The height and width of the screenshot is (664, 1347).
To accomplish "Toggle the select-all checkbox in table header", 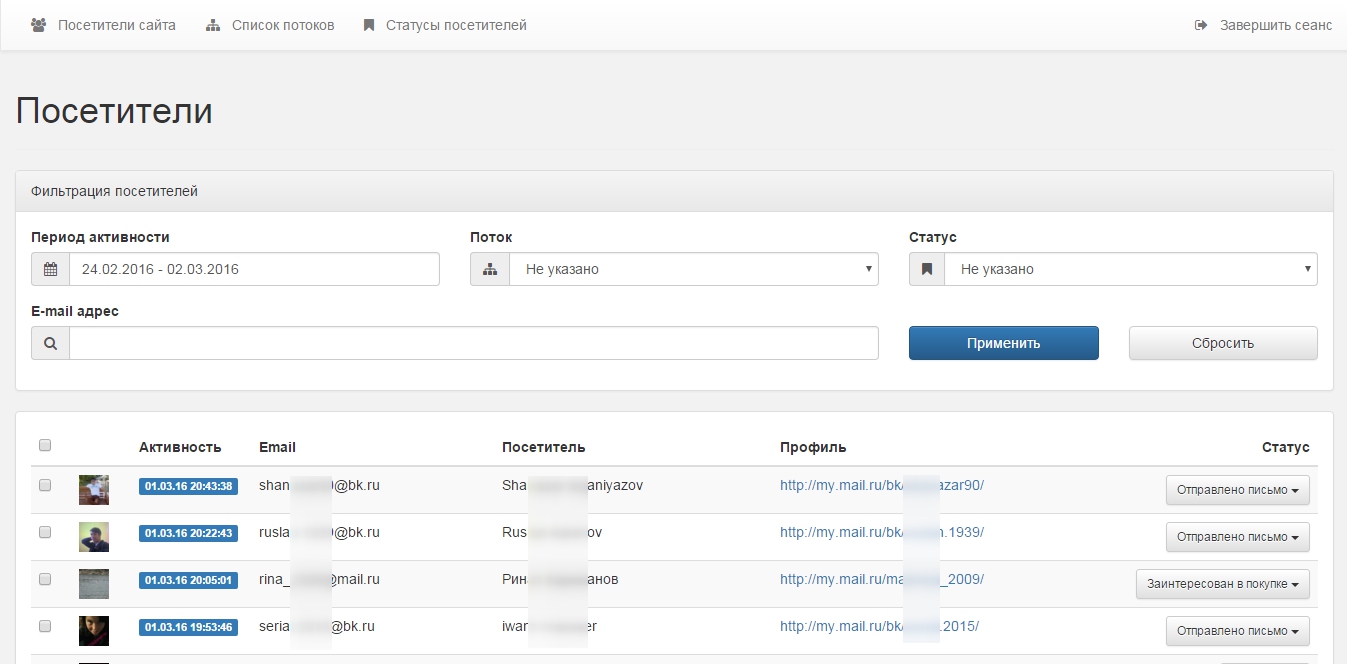I will click(x=45, y=446).
